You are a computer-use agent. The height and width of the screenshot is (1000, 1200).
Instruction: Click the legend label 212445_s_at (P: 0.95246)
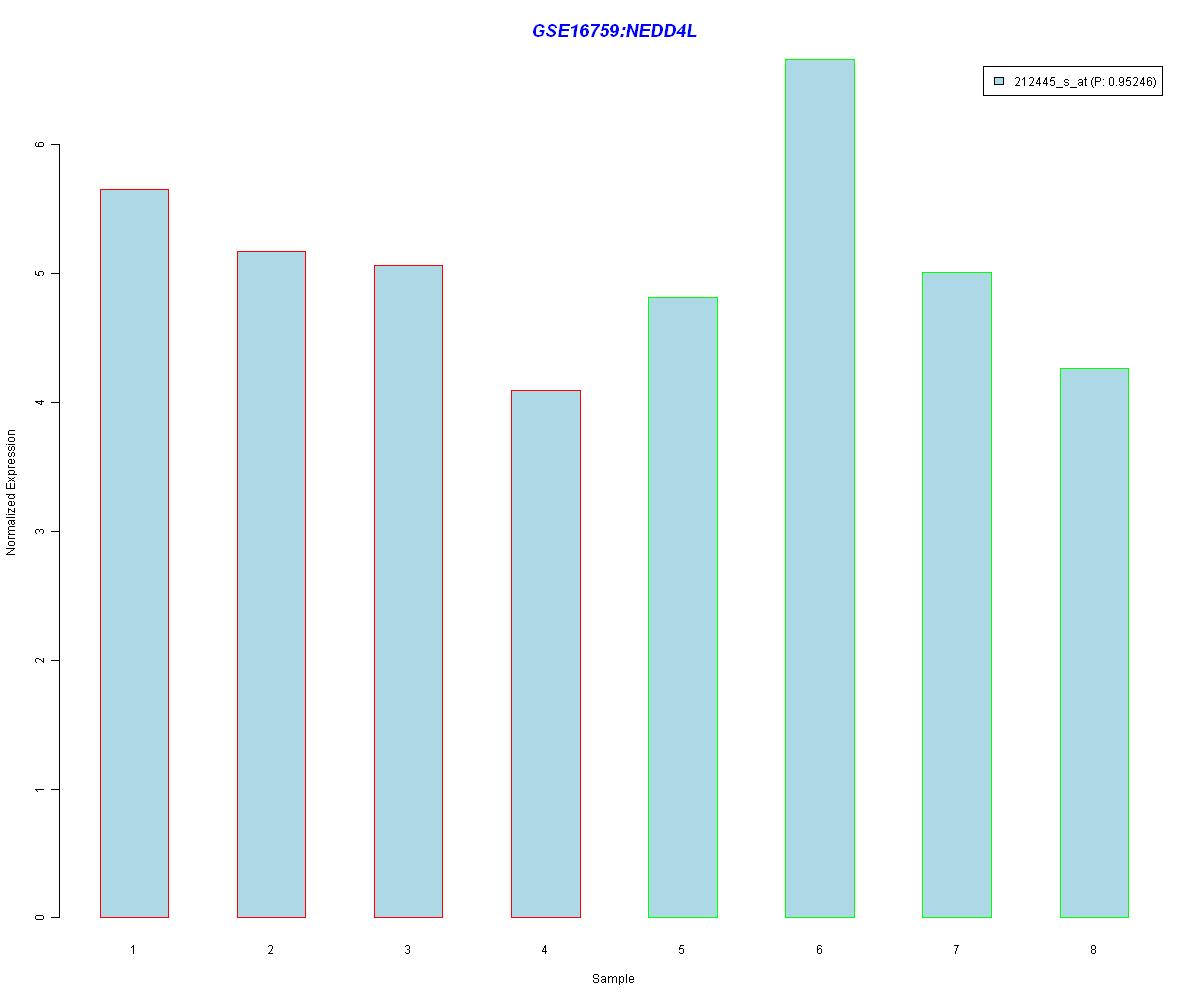click(1085, 82)
